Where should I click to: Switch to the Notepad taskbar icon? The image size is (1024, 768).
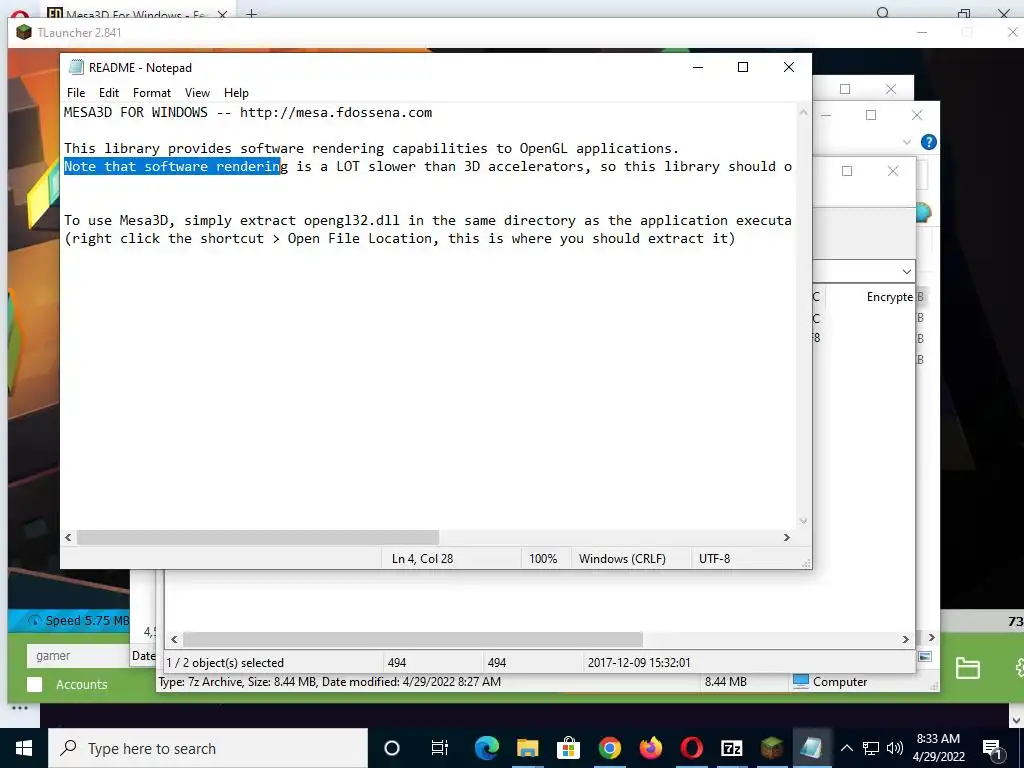[x=812, y=748]
